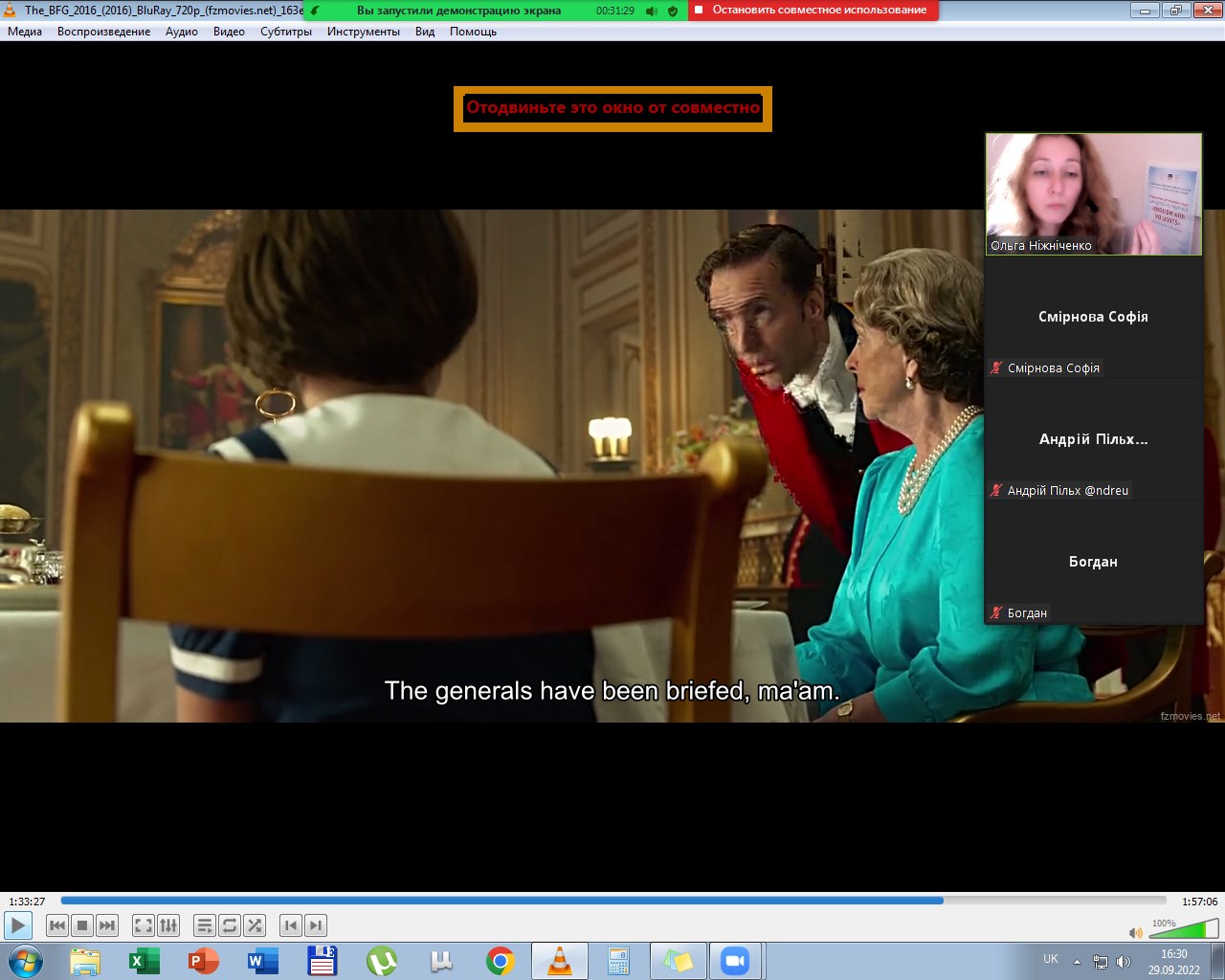Screen dimensions: 1225x980
Task: Expand hidden system tray icons arrow
Action: tap(1077, 962)
